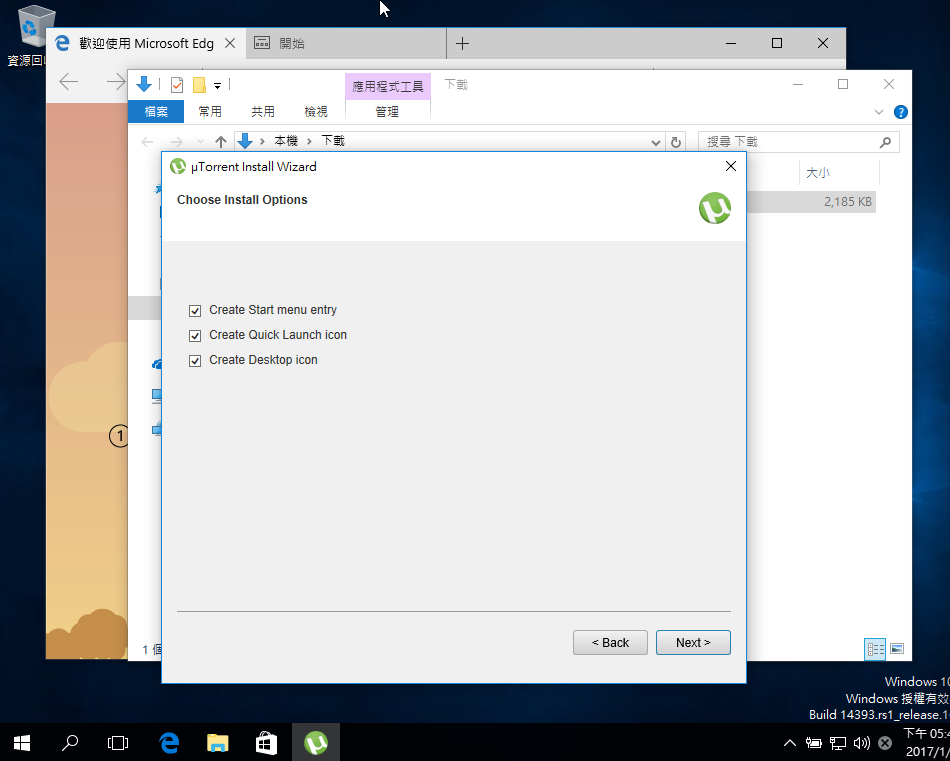Click Explorer back navigation arrow
The image size is (950, 761).
coord(147,142)
